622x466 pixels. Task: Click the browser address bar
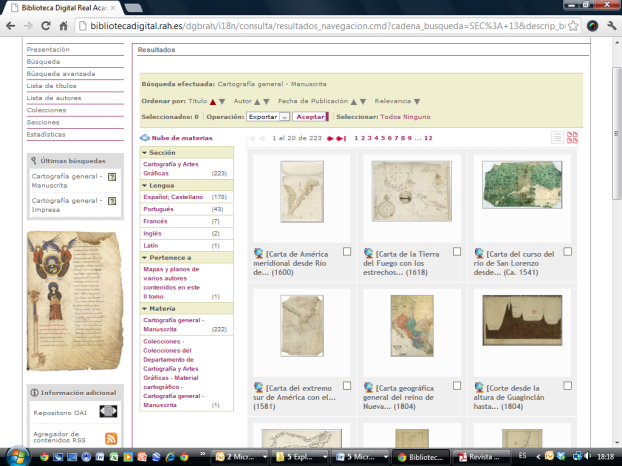click(327, 26)
